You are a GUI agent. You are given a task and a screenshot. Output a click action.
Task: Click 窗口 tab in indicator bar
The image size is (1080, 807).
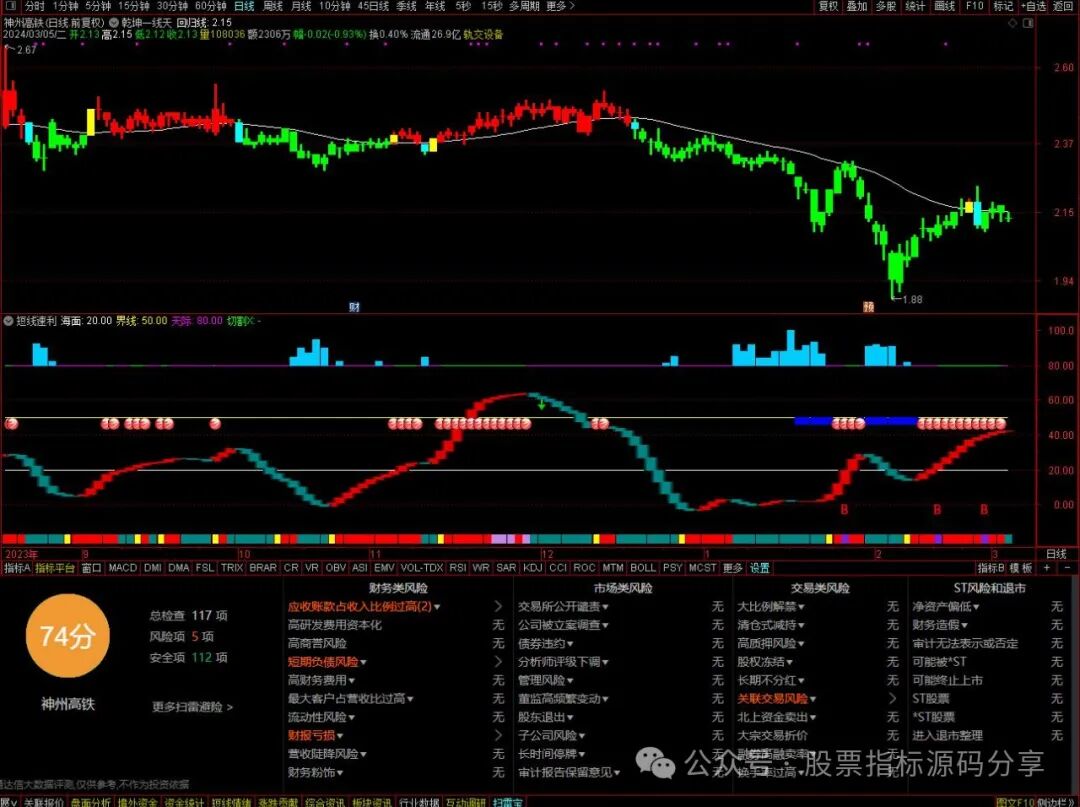[x=92, y=567]
